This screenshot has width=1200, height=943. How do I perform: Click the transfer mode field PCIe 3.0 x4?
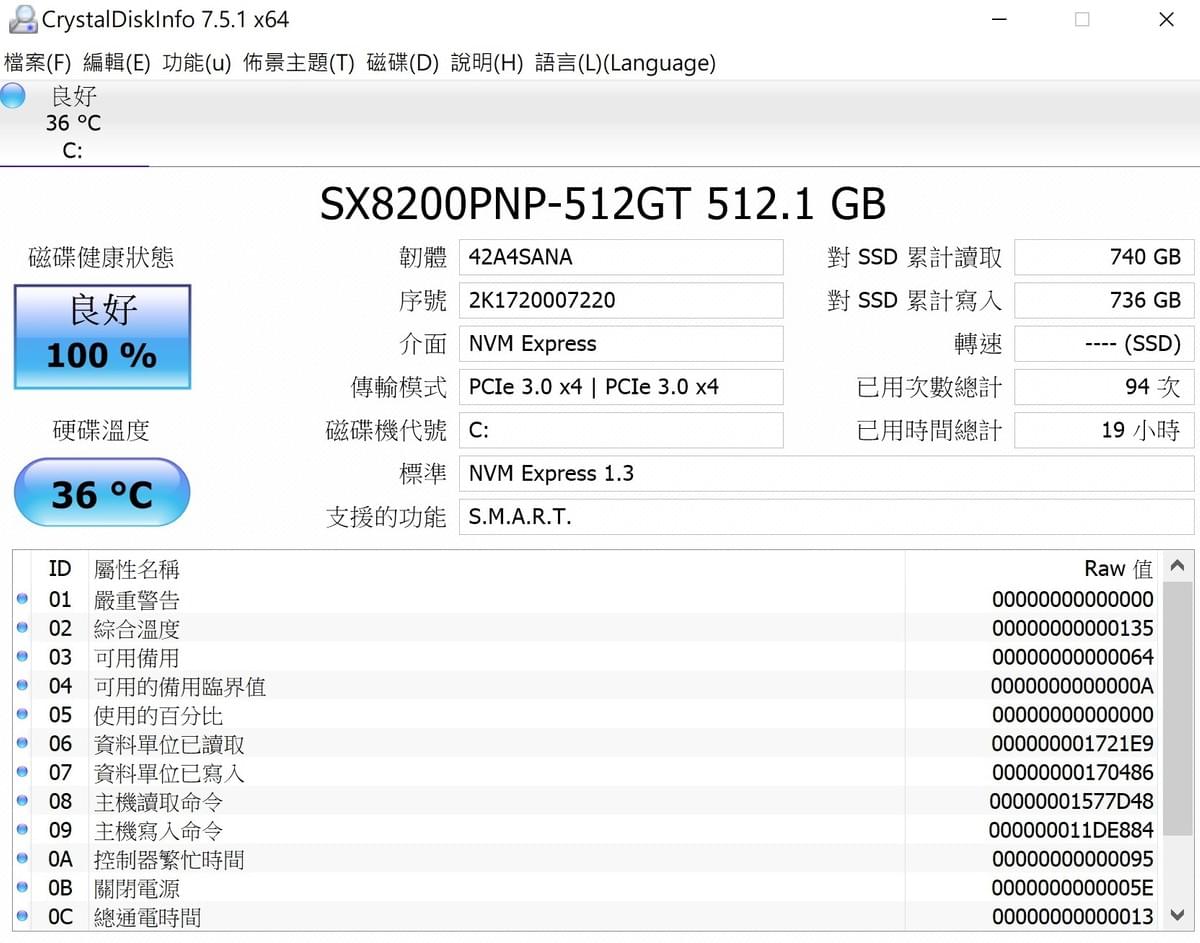tap(621, 387)
